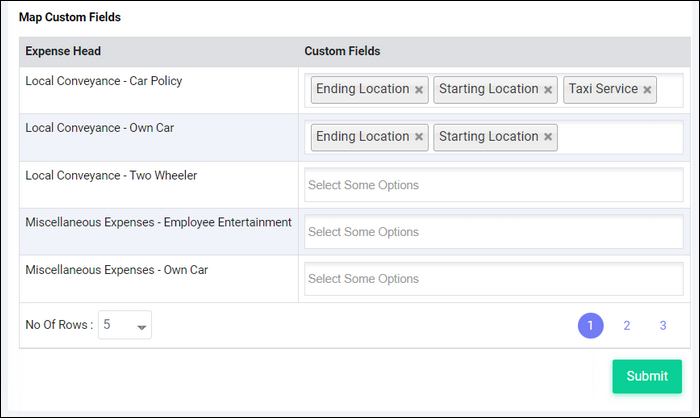Screen dimensions: 700x418
Task: Select the Local Conveyance - Car Policy row label
Action: [104, 81]
